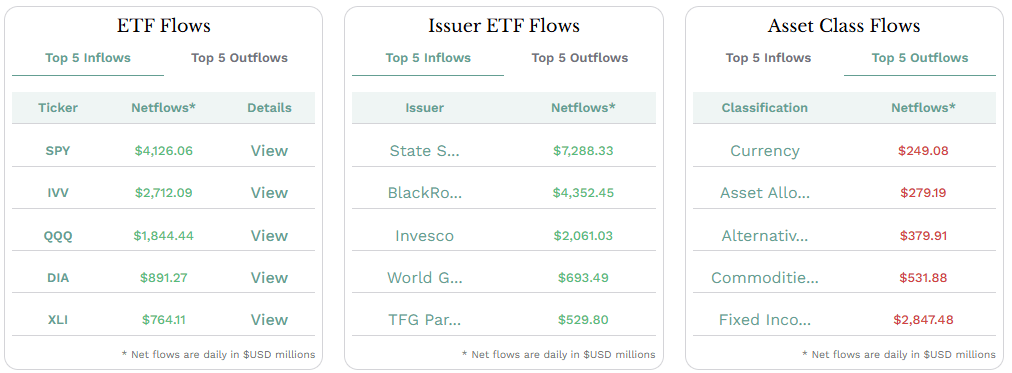
Task: Click the SPY ticker link
Action: [x=58, y=151]
